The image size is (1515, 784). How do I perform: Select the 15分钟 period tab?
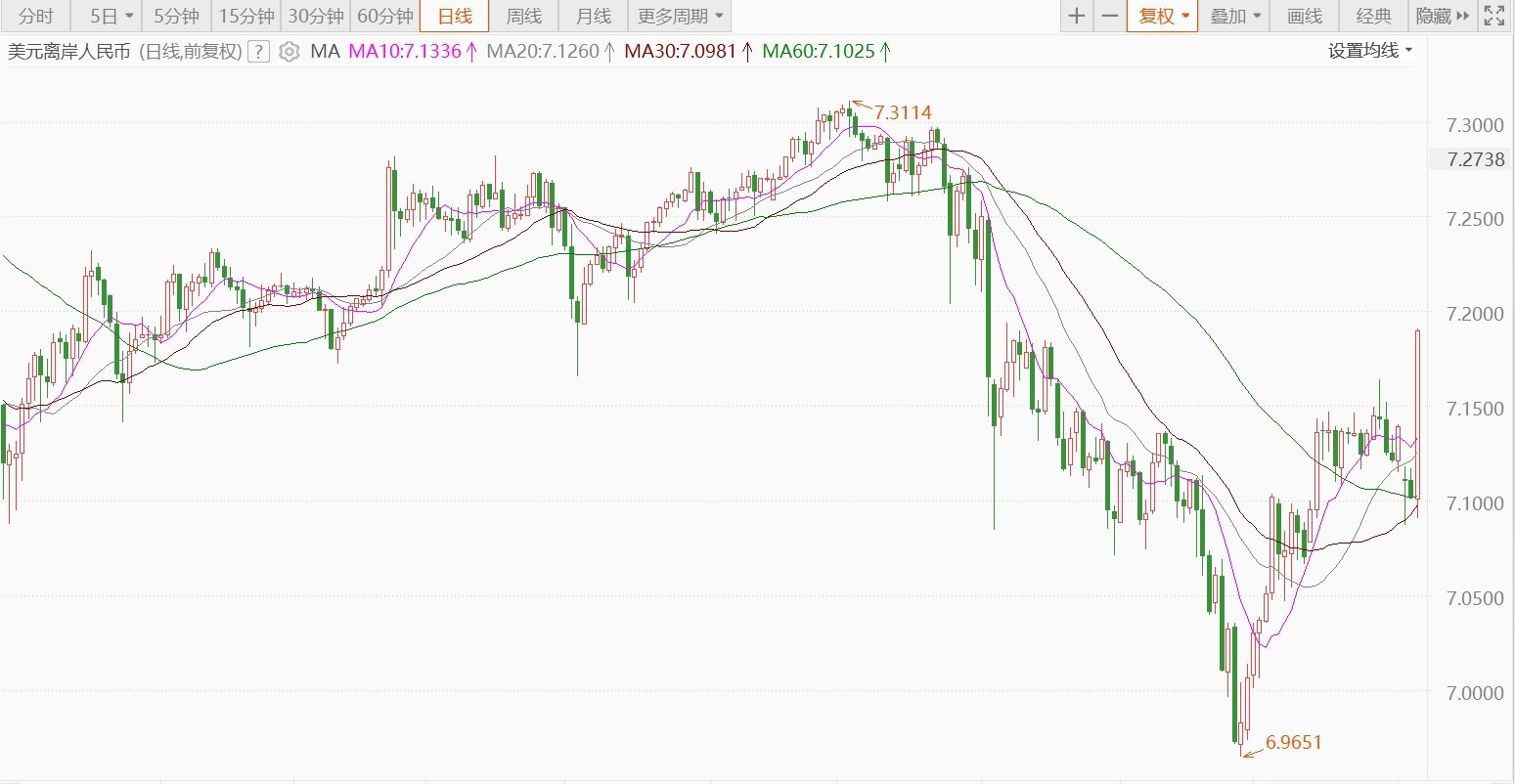click(245, 16)
